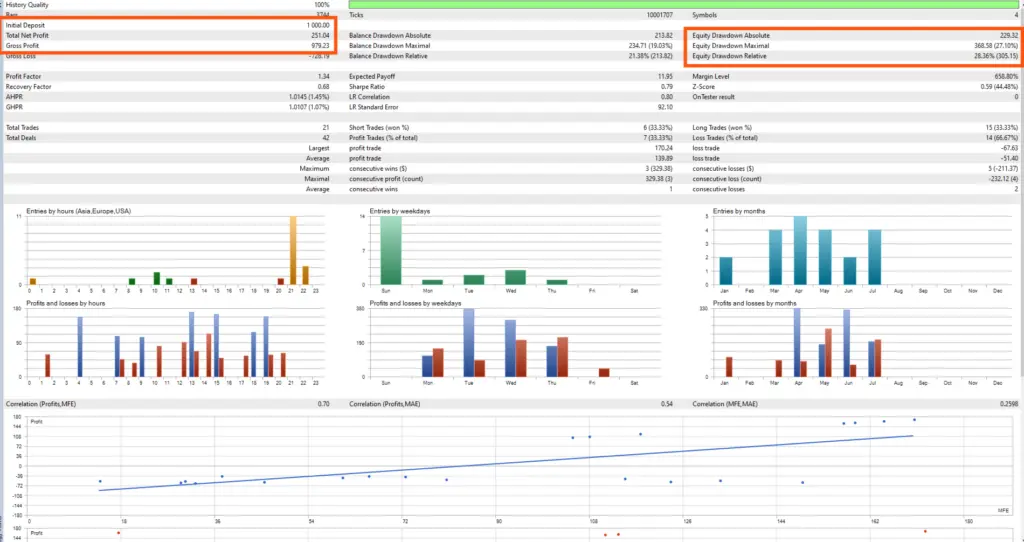Select consecutive loss (count) value -232.12 (4)
Image resolution: width=1024 pixels, height=542 pixels.
(x=1001, y=179)
